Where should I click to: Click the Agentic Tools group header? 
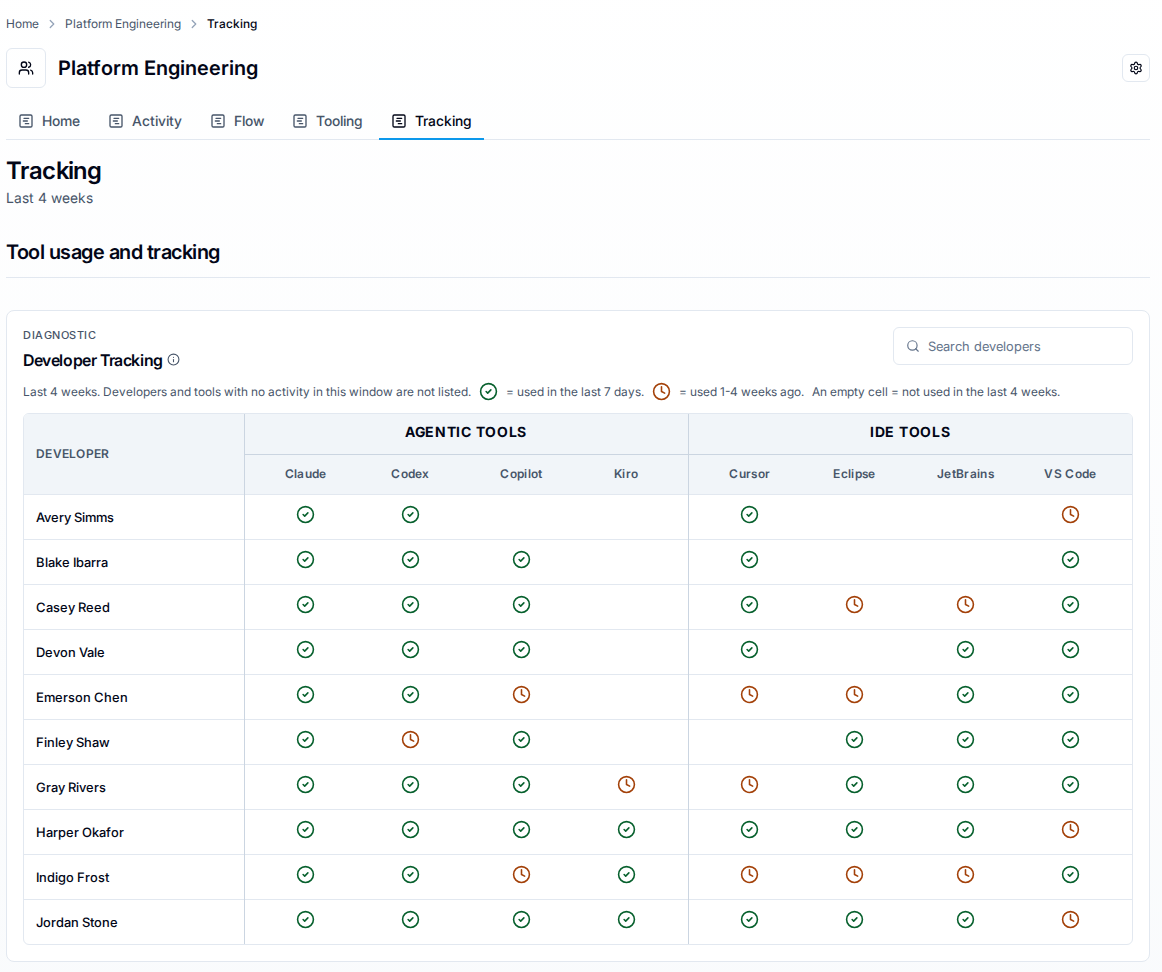[x=465, y=433]
